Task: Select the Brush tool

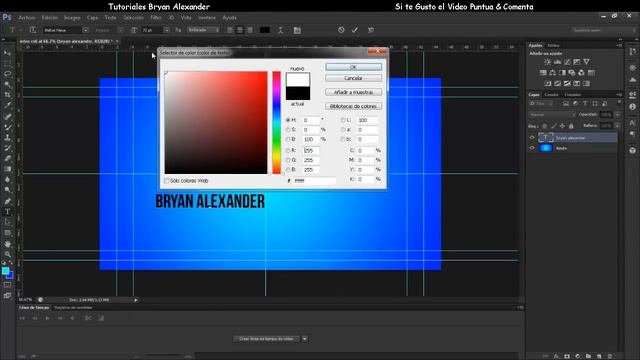Action: click(7, 127)
